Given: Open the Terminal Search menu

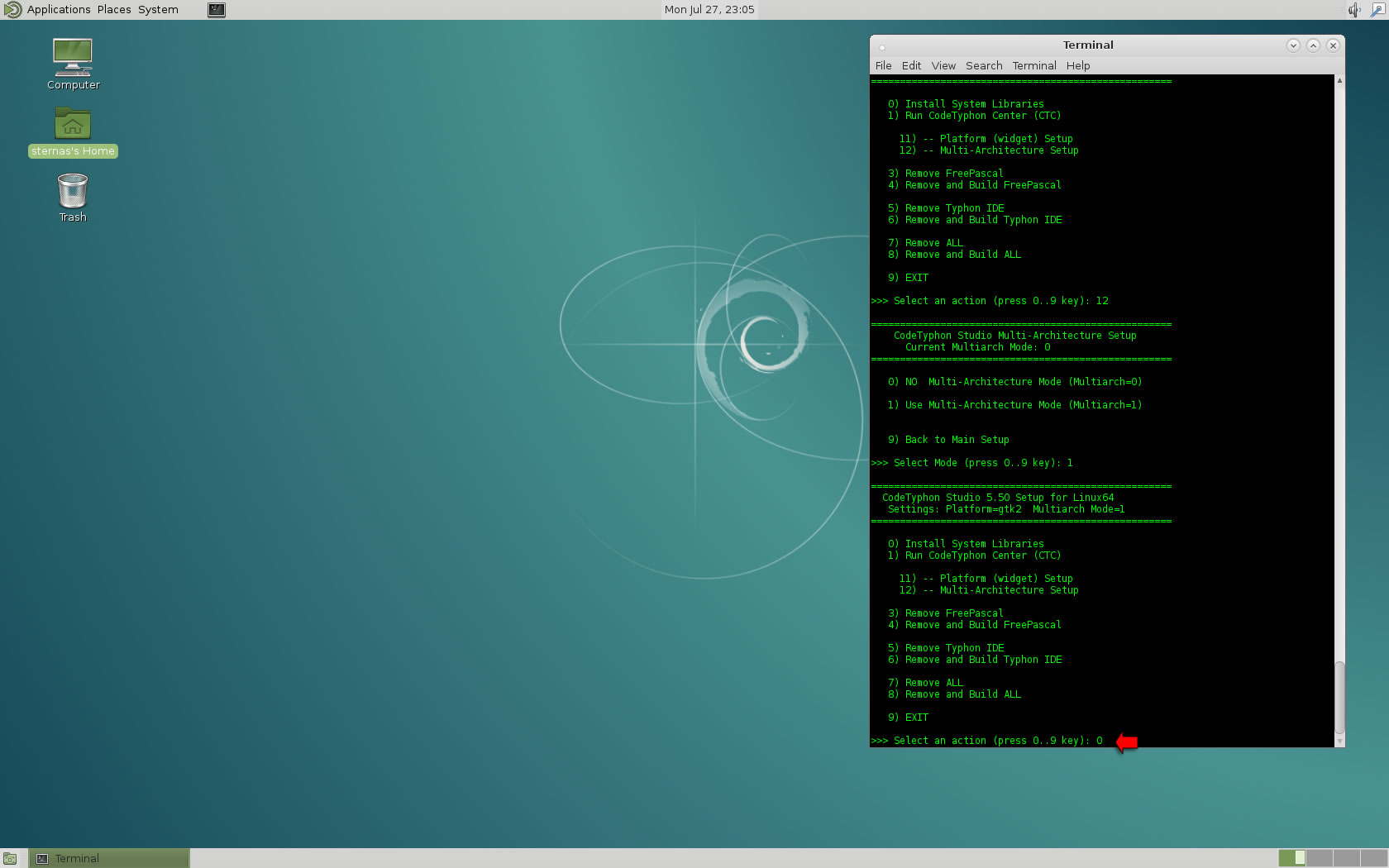Looking at the screenshot, I should [x=984, y=65].
